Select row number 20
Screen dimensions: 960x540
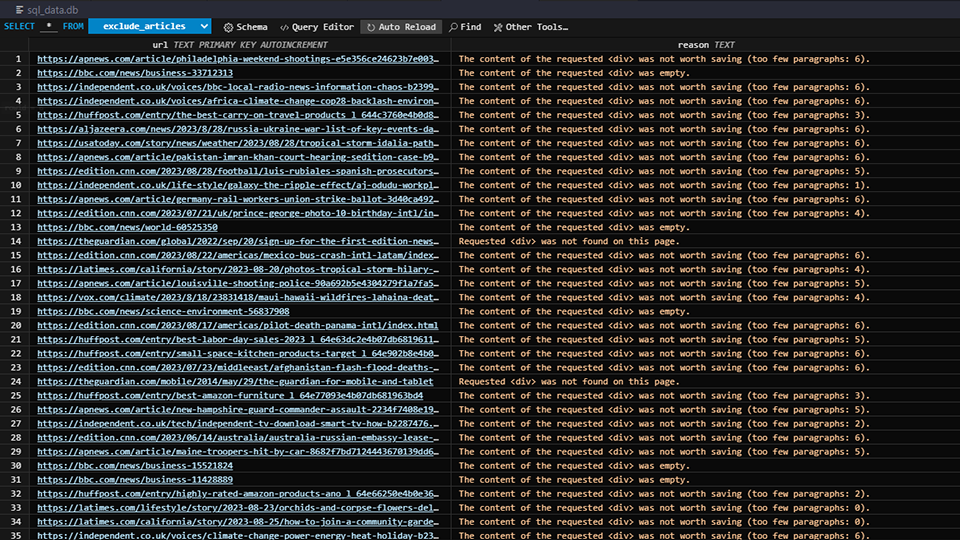pos(16,326)
